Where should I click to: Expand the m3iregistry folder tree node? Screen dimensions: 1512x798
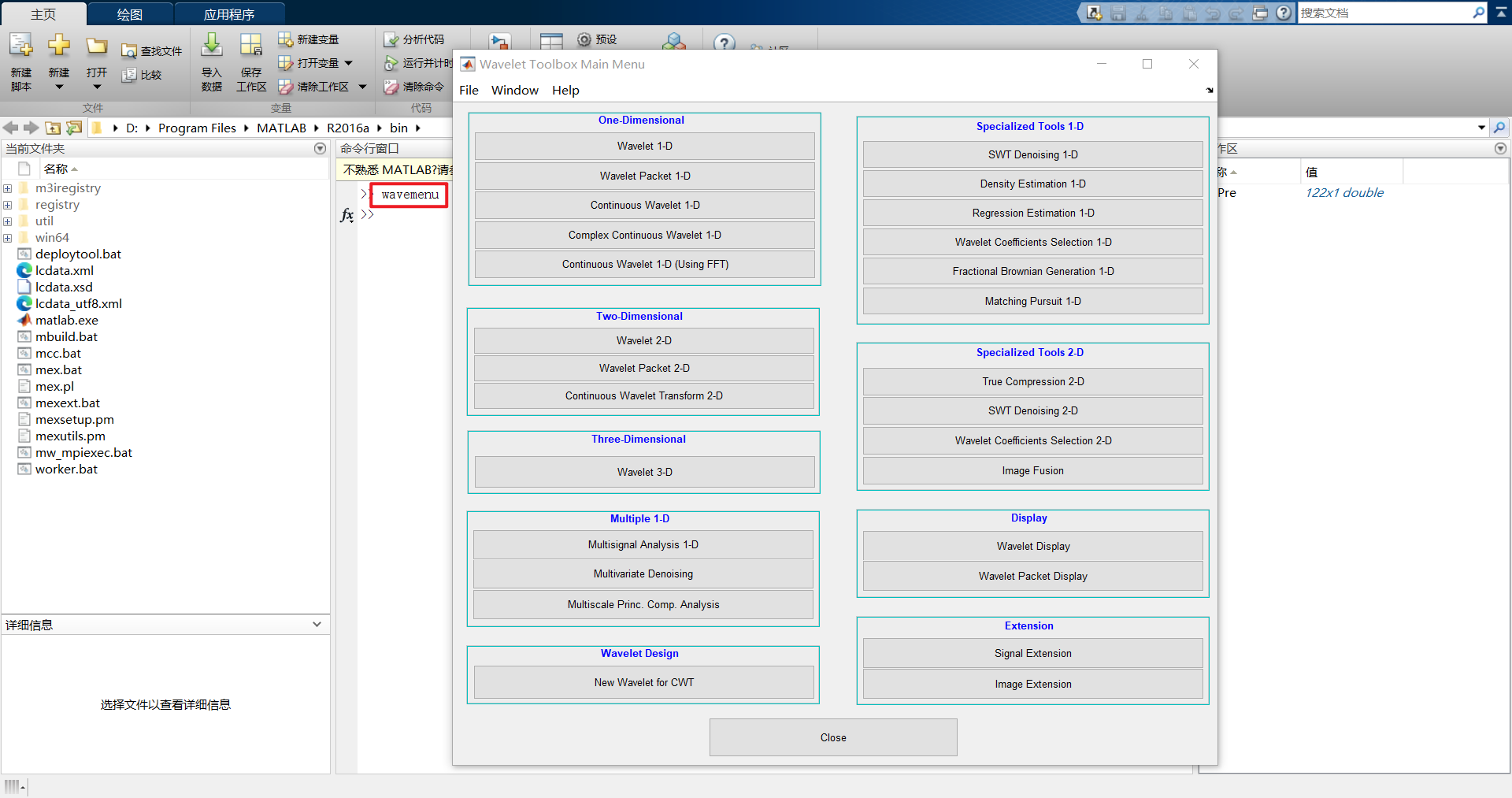click(8, 188)
